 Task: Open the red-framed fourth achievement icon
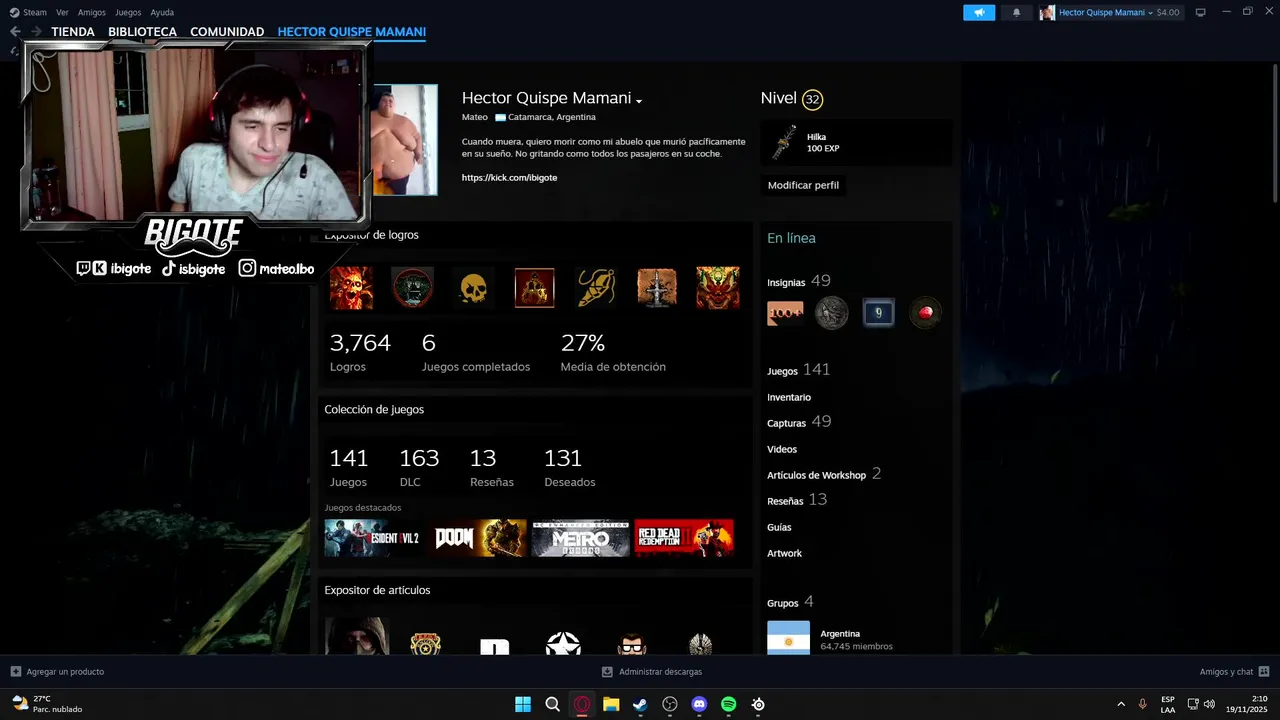(534, 288)
